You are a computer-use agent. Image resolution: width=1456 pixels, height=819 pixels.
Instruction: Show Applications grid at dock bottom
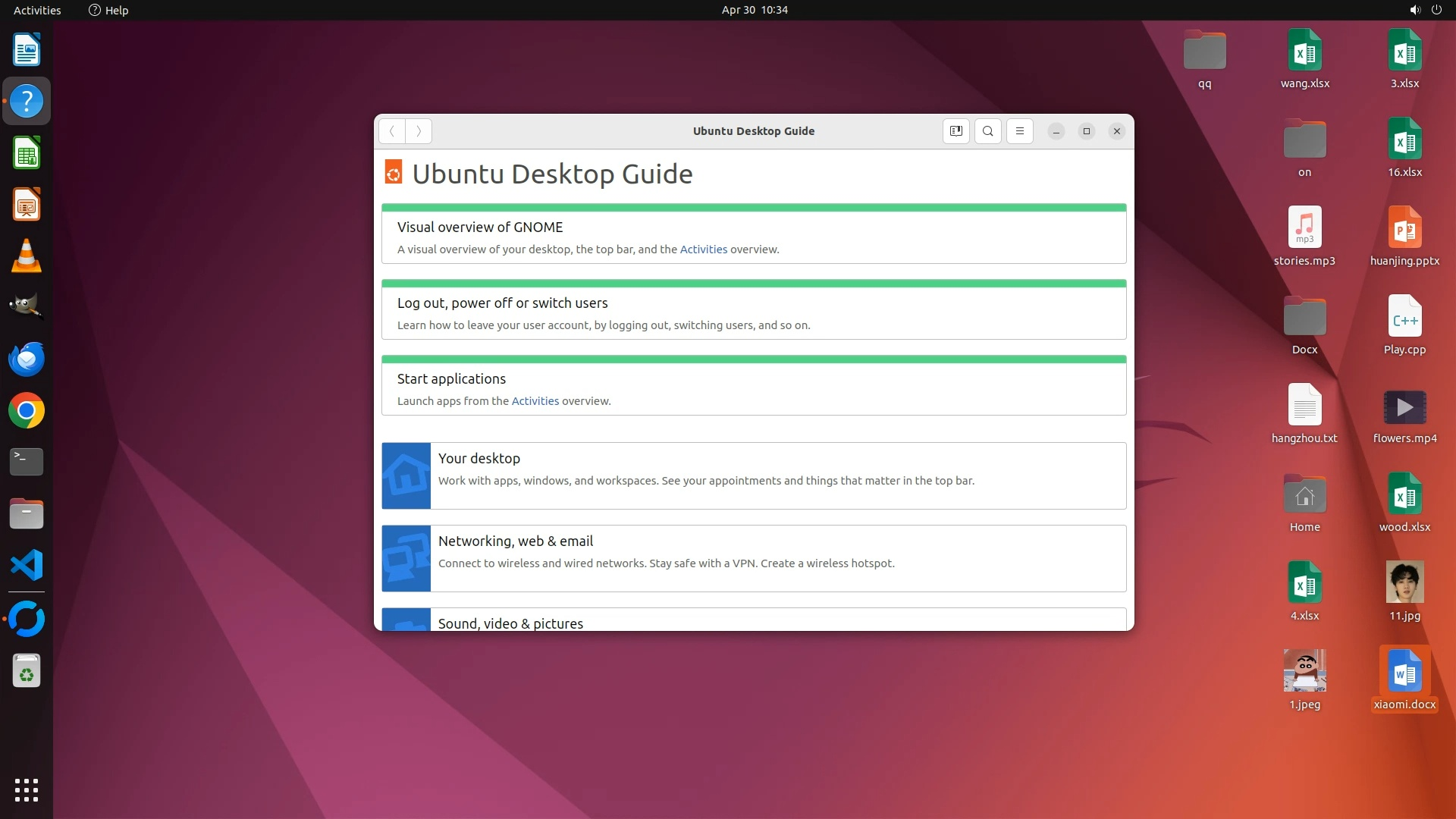(x=27, y=789)
